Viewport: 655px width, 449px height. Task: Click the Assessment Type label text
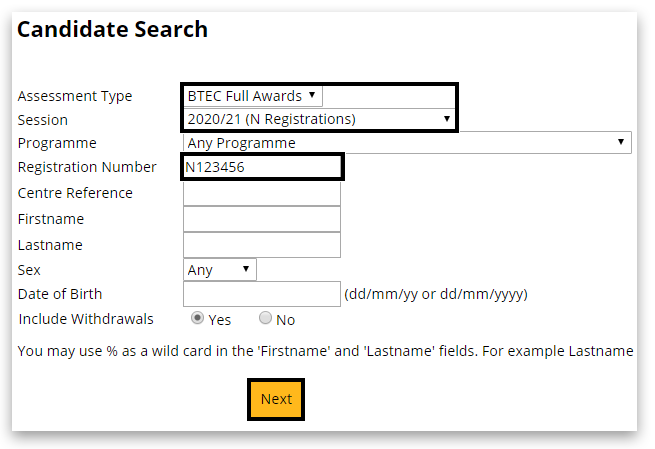(75, 96)
